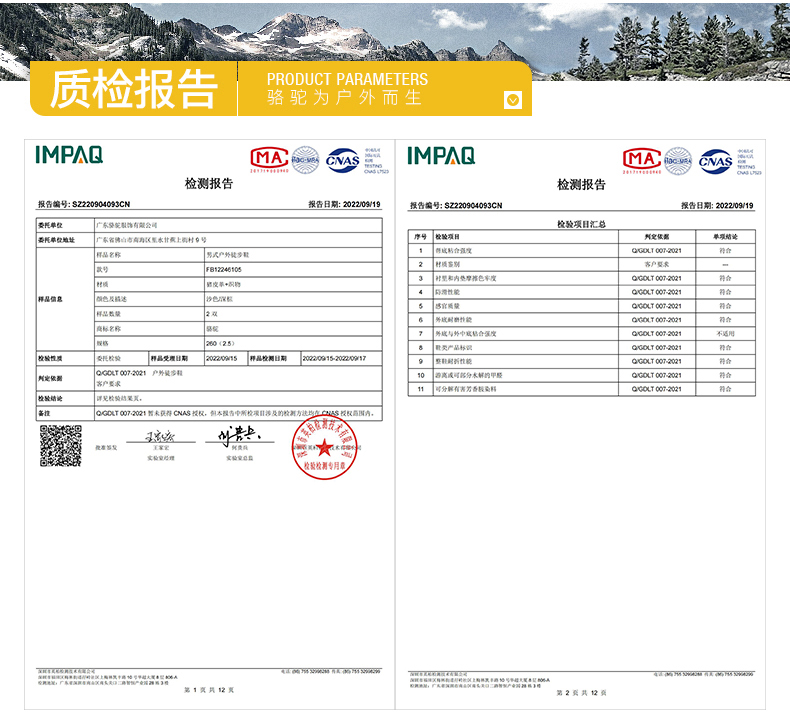Click the 检验性质 row header cell
Image resolution: width=790 pixels, height=720 pixels.
click(x=65, y=358)
